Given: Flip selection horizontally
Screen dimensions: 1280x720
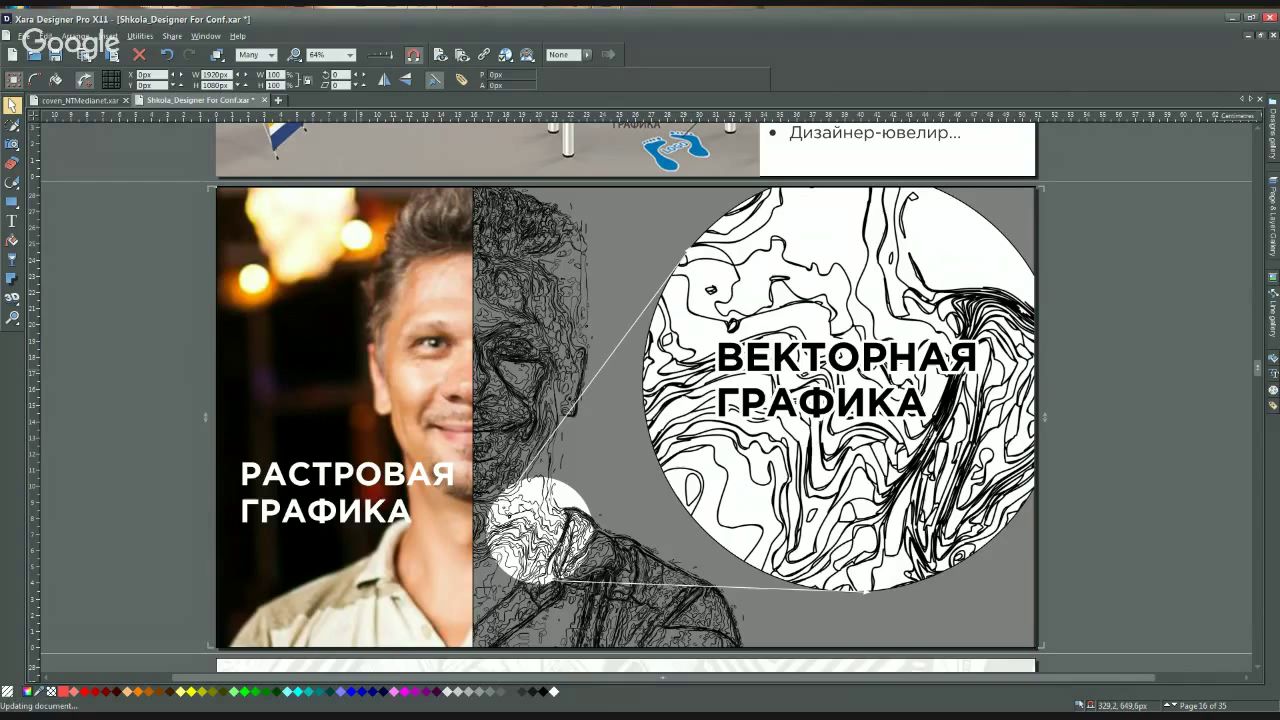Looking at the screenshot, I should [384, 80].
